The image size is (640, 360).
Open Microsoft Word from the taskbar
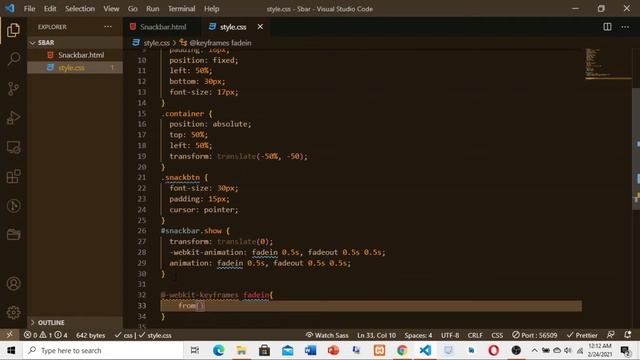click(310, 350)
